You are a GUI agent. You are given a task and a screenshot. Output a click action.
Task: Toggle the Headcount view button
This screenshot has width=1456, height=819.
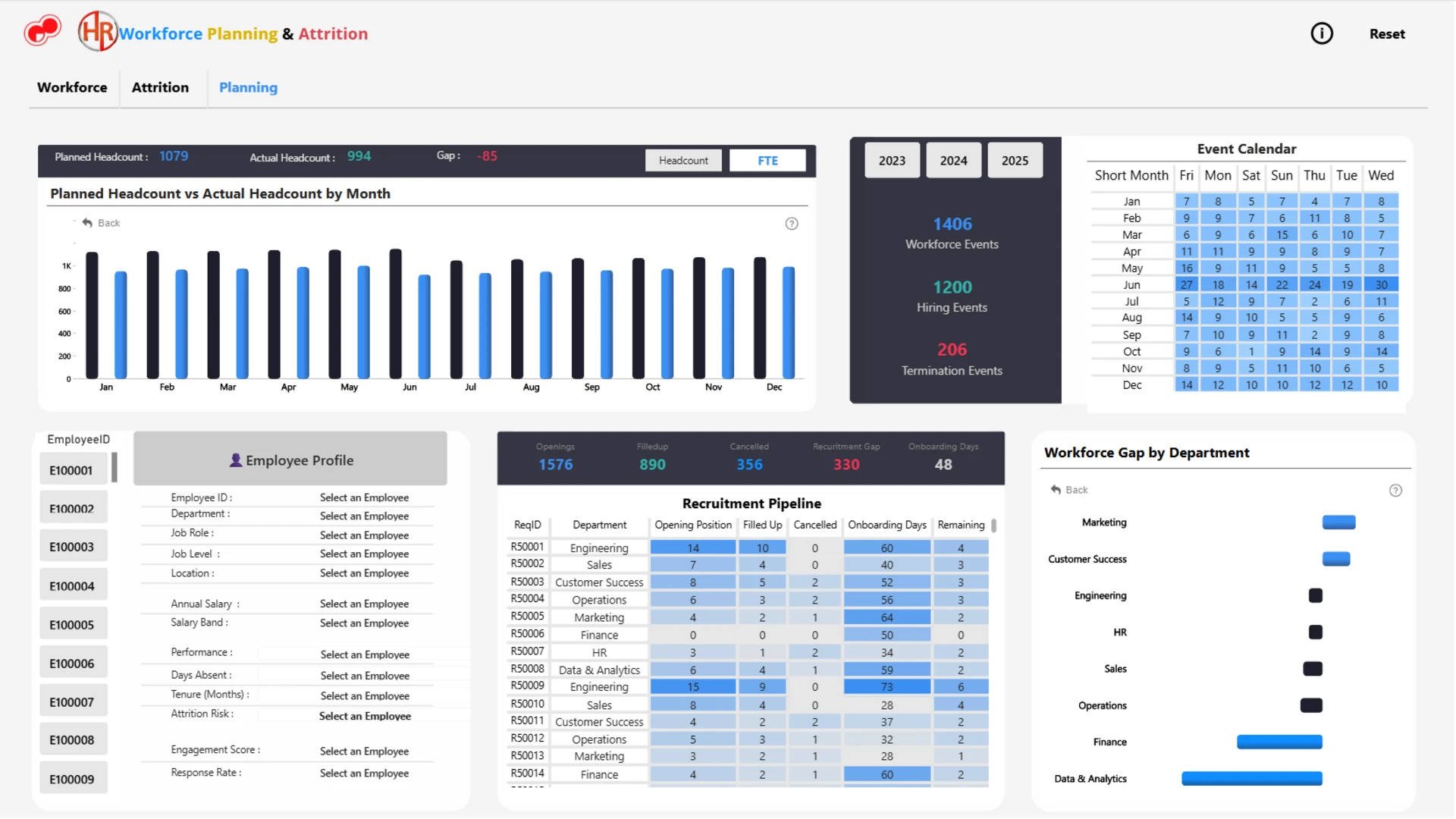683,161
